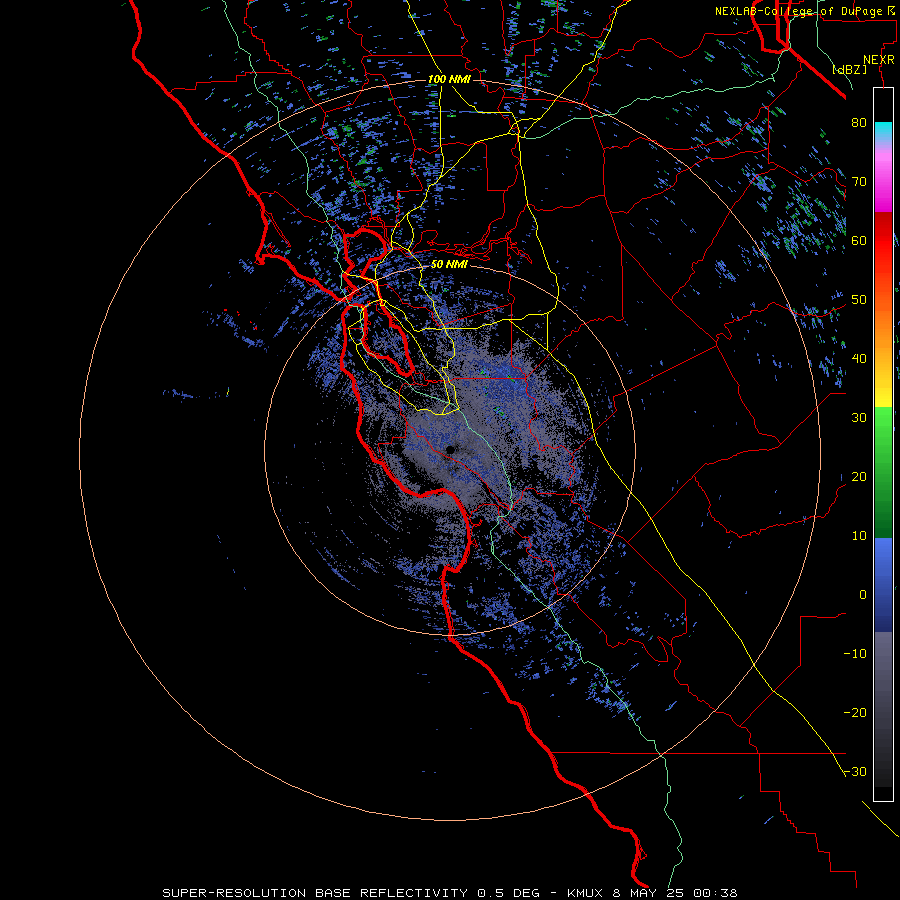
Task: Select the -20 value on the dBZ scale
Action: coord(855,712)
